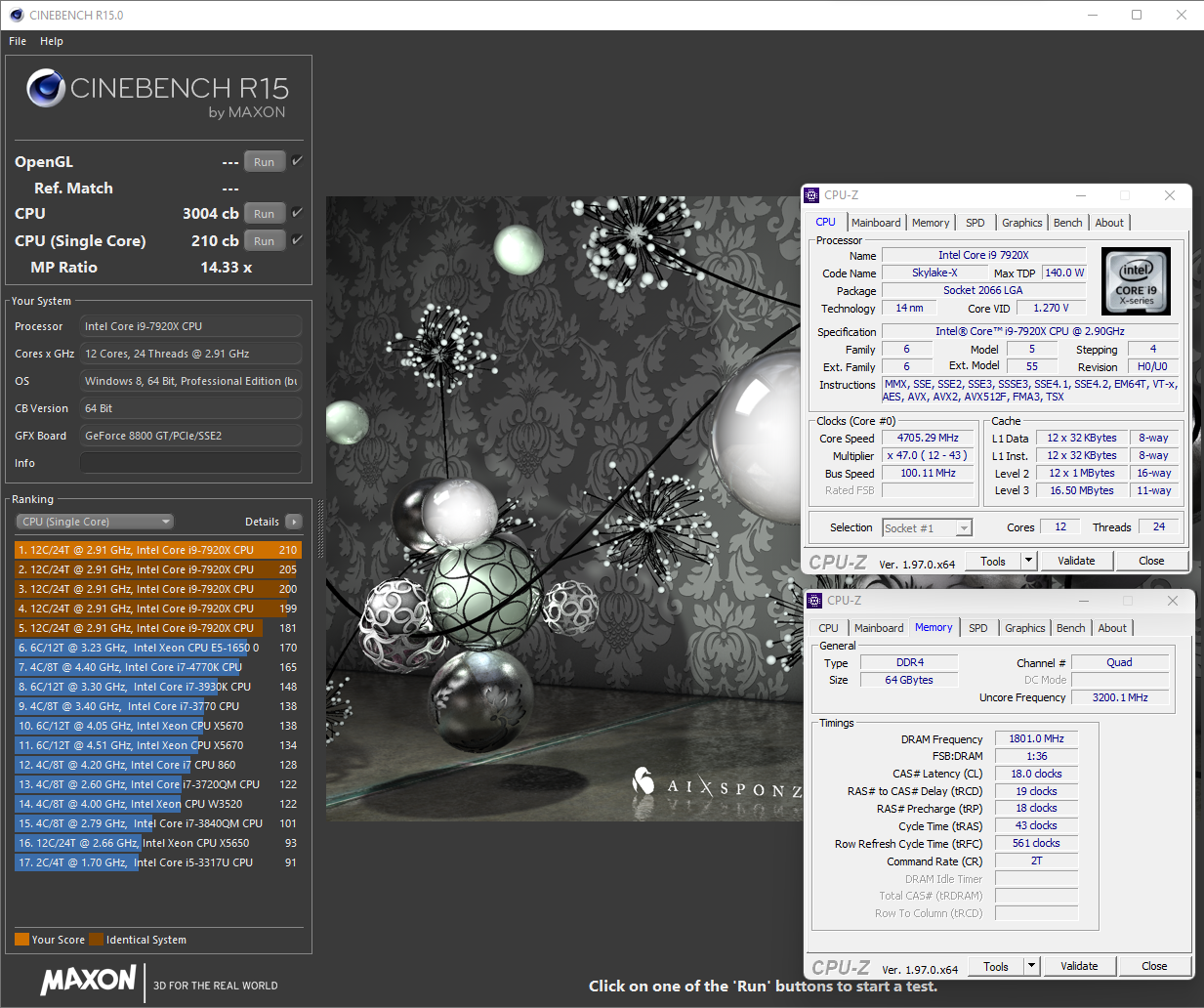Click the MAXON logo at bottom
The height and width of the screenshot is (1008, 1204).
click(x=88, y=980)
